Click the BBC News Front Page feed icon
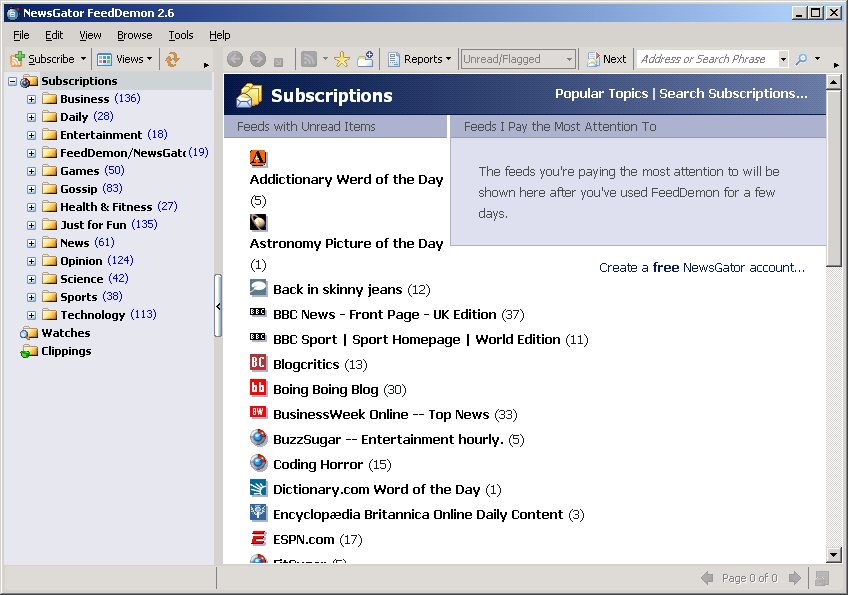Viewport: 848px width, 595px height. click(258, 312)
